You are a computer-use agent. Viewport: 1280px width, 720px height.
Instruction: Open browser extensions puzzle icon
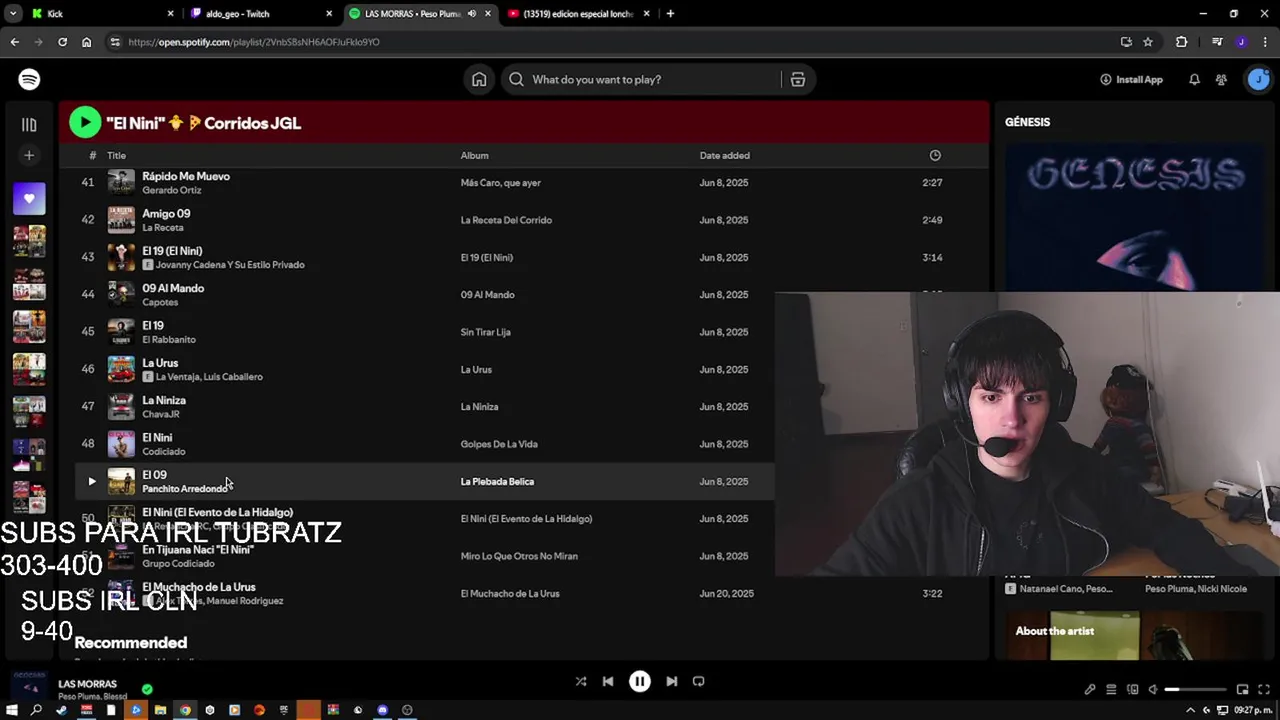coord(1182,42)
